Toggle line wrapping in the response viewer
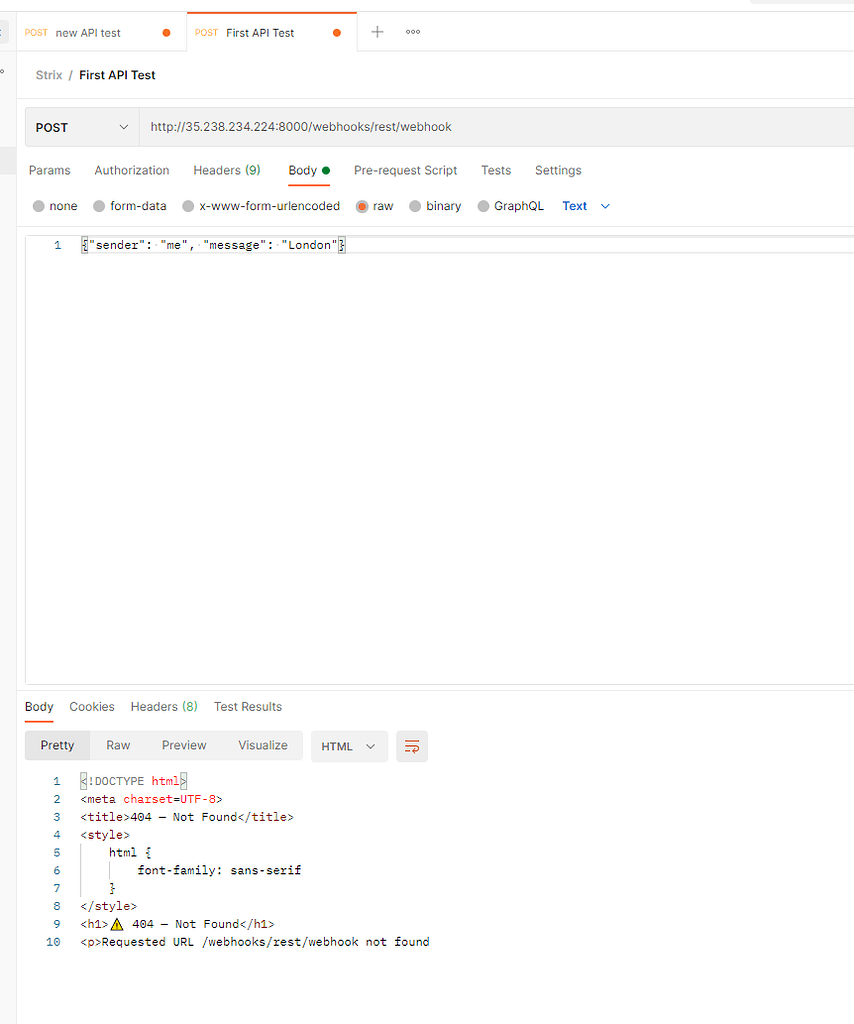Viewport: 854px width, 1024px height. (411, 746)
